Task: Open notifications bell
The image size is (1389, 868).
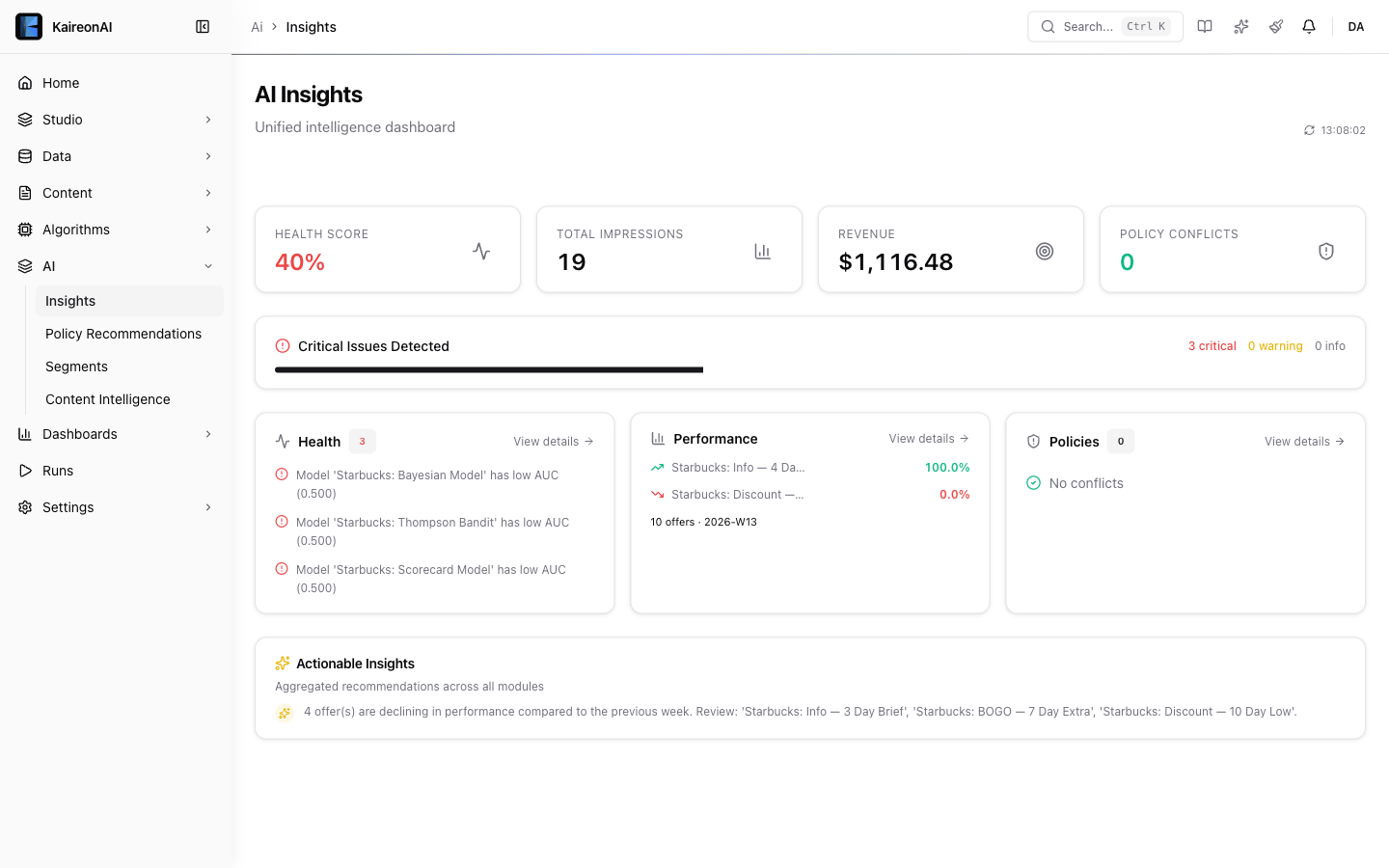Action: pyautogui.click(x=1309, y=26)
